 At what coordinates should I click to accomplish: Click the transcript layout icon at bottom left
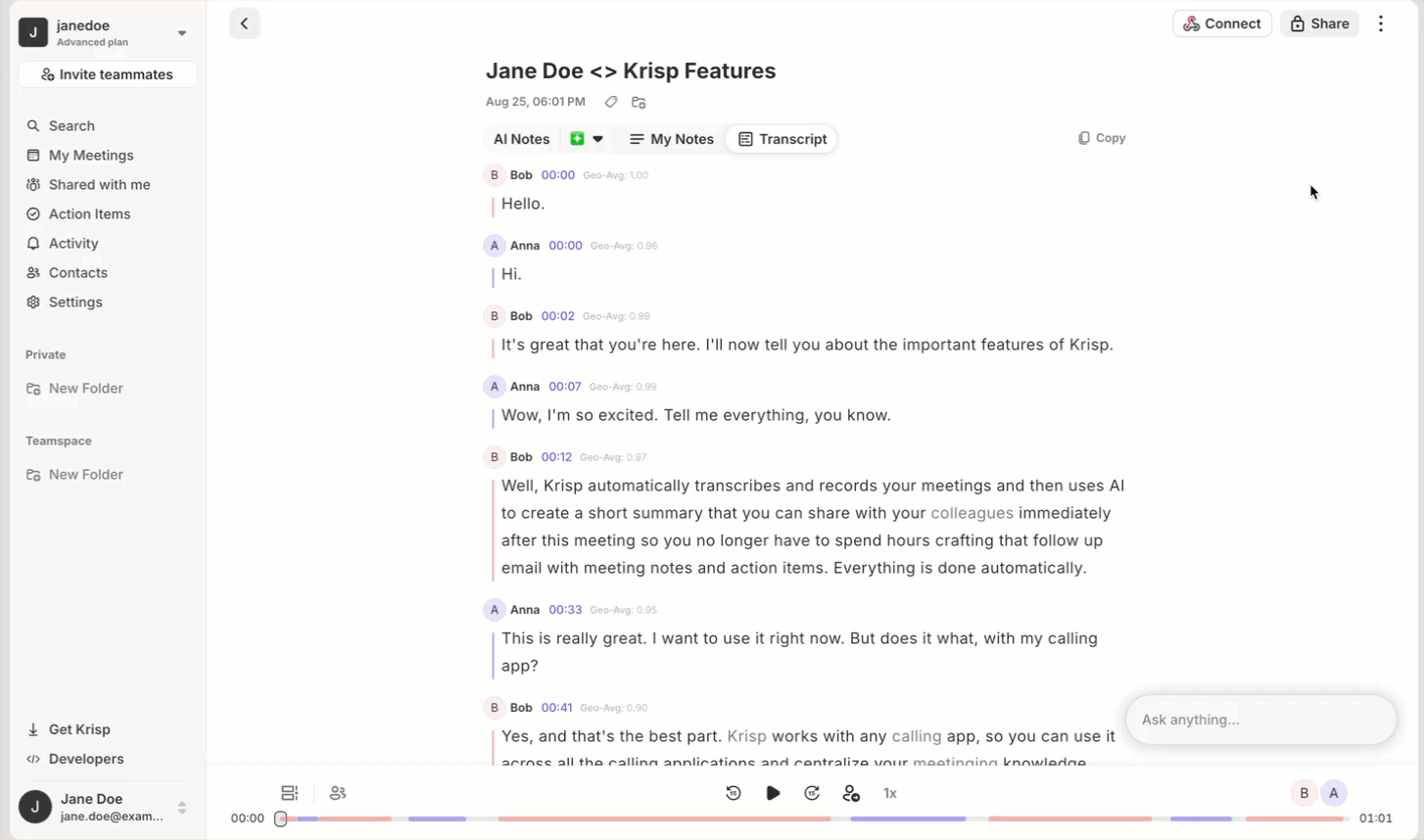pyautogui.click(x=289, y=793)
